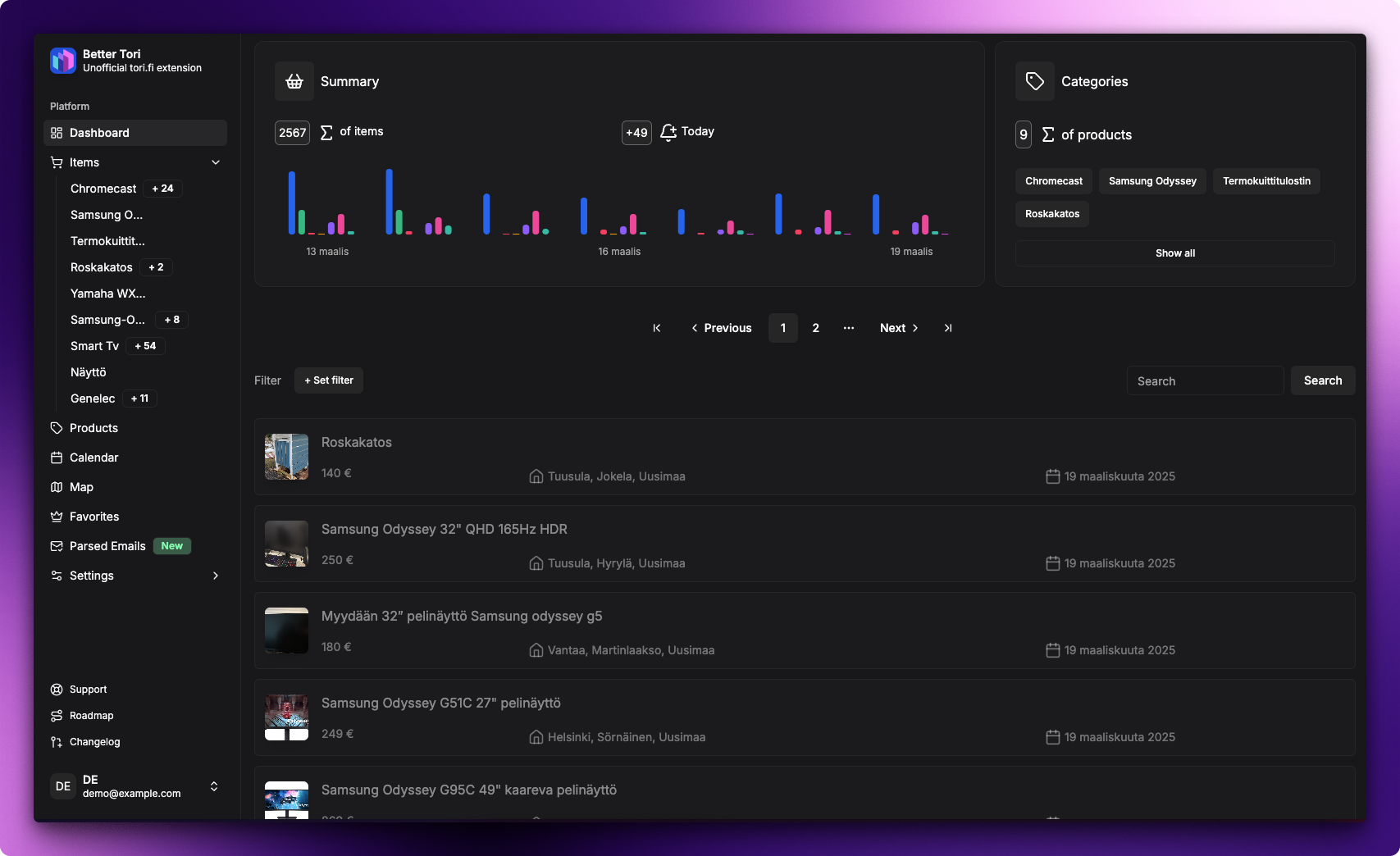Open the Dashboard page

(135, 133)
